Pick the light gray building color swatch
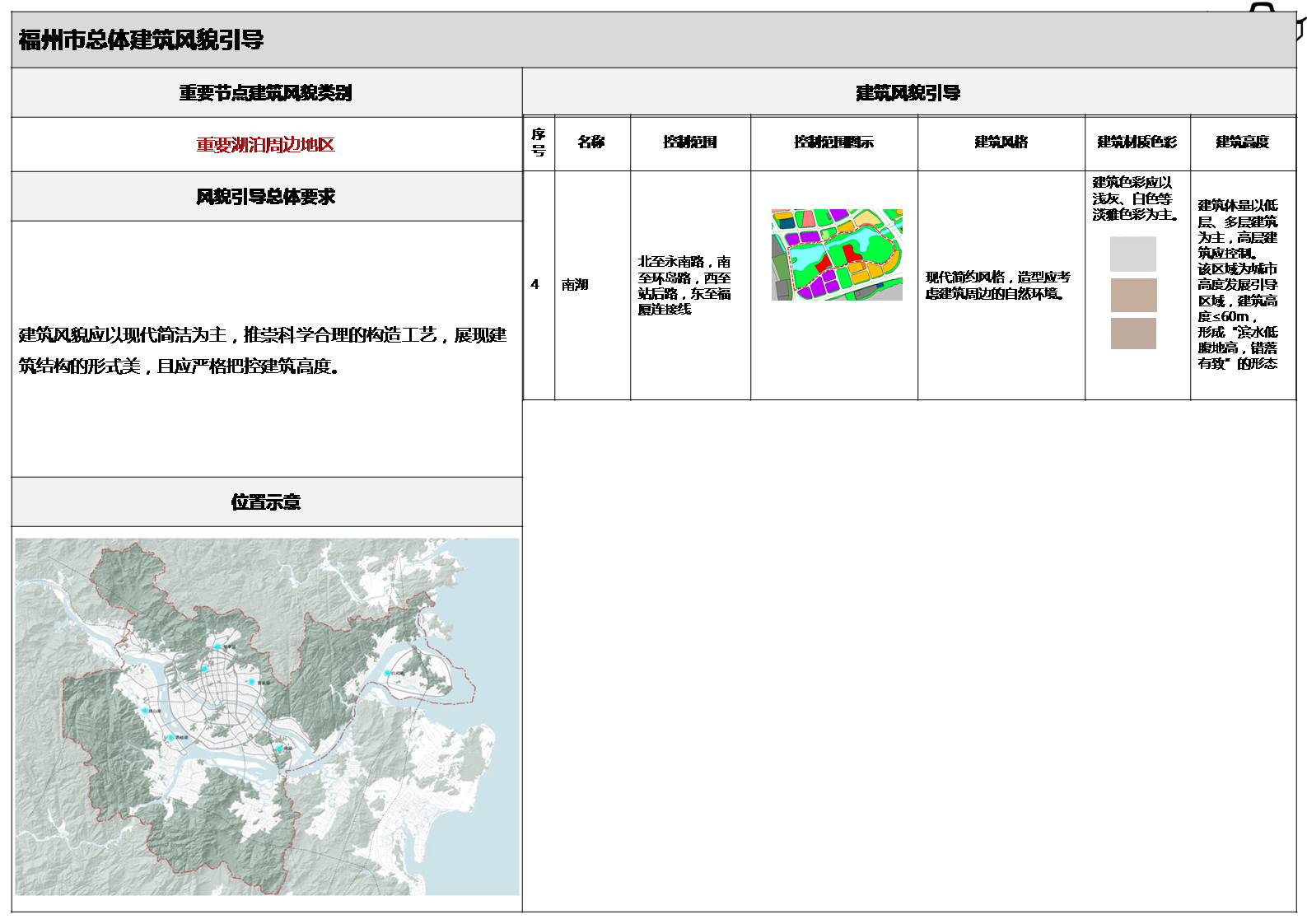 [x=1132, y=254]
